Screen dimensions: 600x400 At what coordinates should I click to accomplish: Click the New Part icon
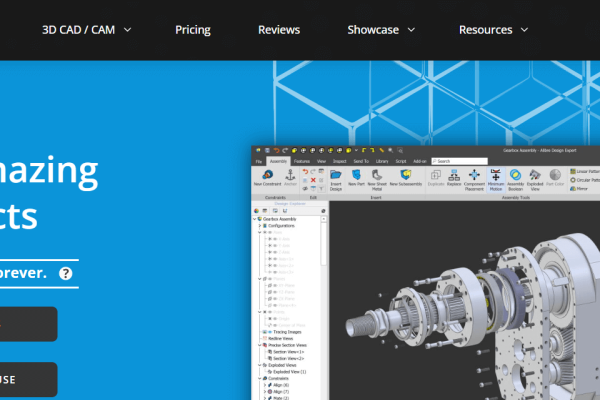click(357, 177)
